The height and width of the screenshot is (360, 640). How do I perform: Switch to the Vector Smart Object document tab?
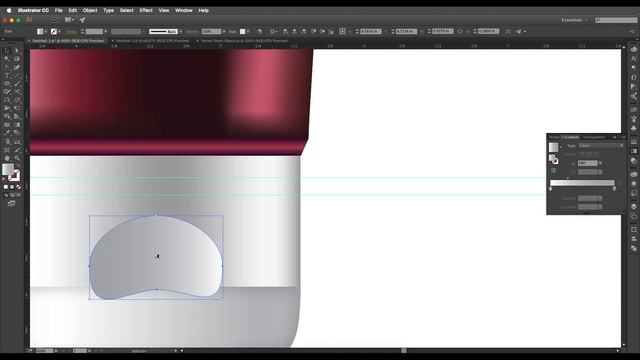tap(244, 41)
